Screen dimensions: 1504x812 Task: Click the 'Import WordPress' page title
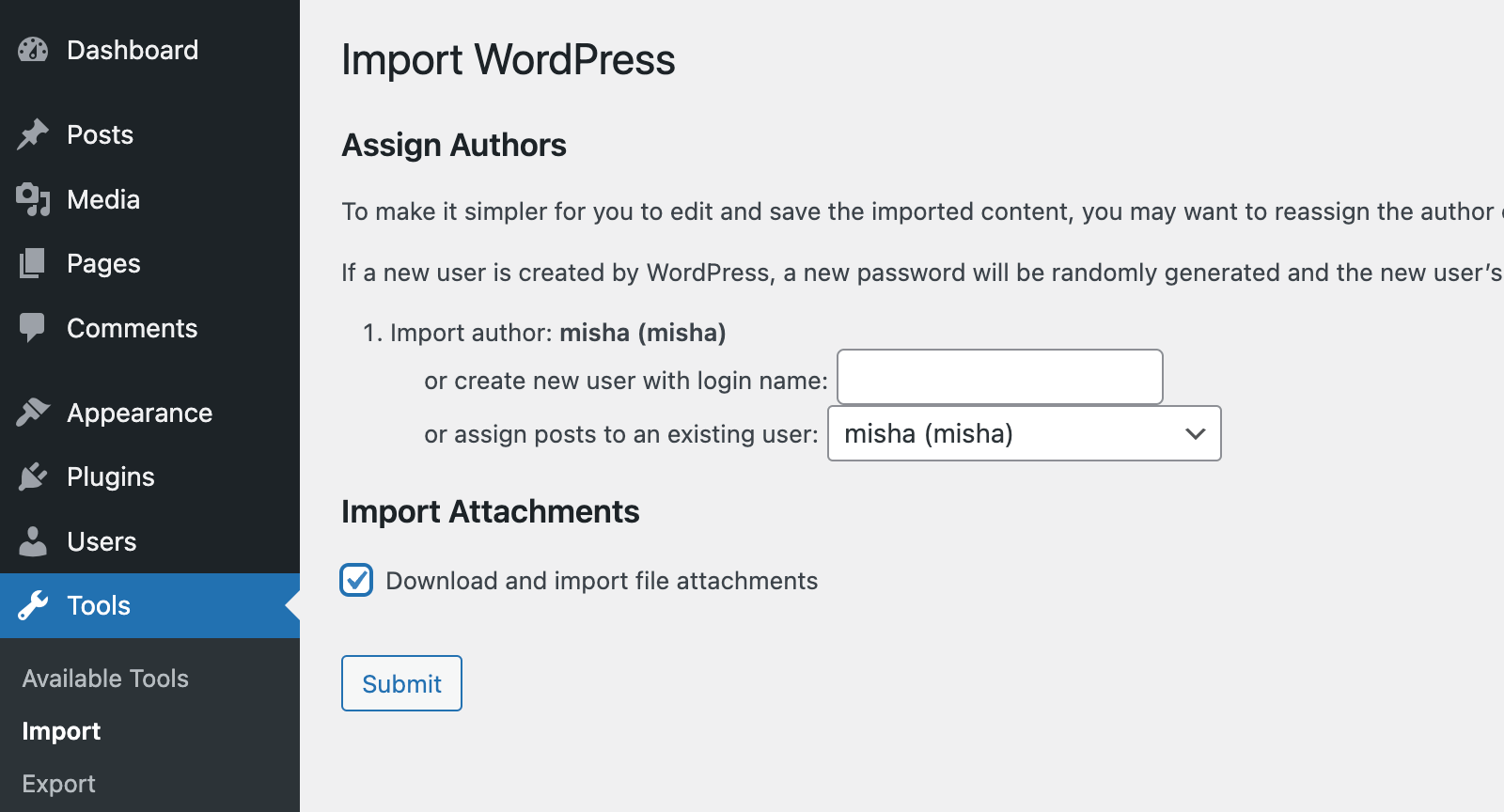[x=509, y=59]
